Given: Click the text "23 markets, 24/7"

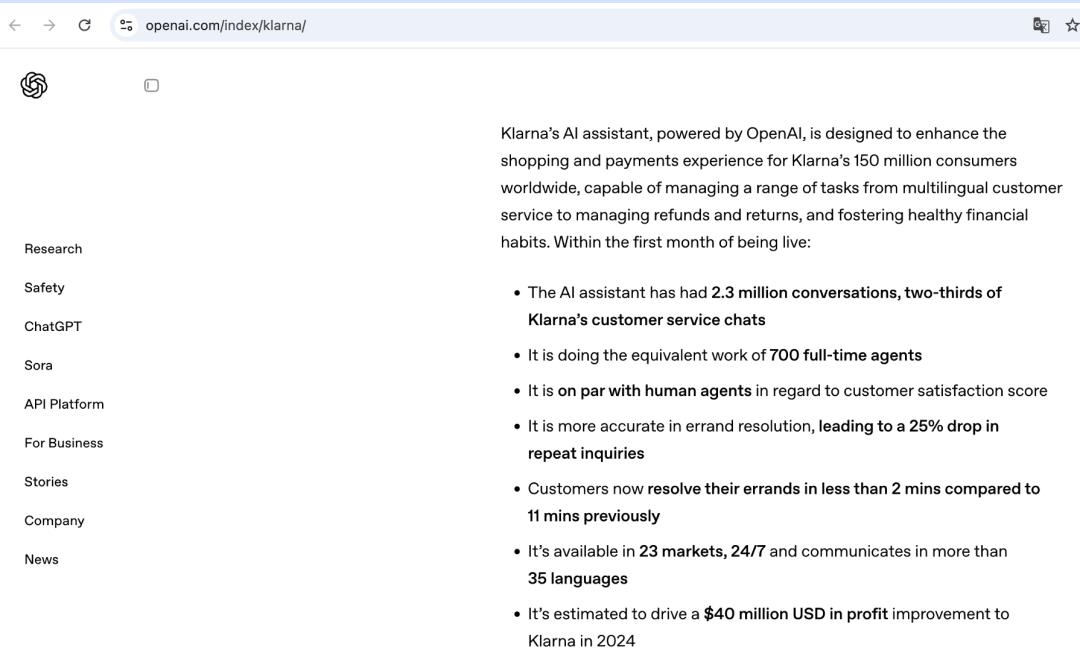Looking at the screenshot, I should 702,551.
